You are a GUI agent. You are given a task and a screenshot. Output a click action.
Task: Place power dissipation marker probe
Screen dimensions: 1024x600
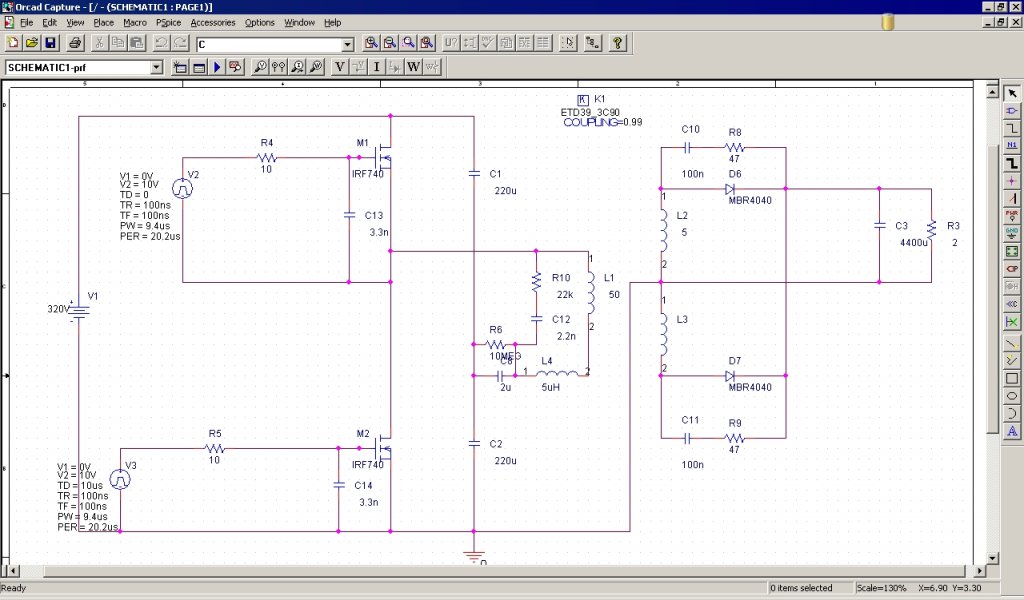click(x=316, y=67)
